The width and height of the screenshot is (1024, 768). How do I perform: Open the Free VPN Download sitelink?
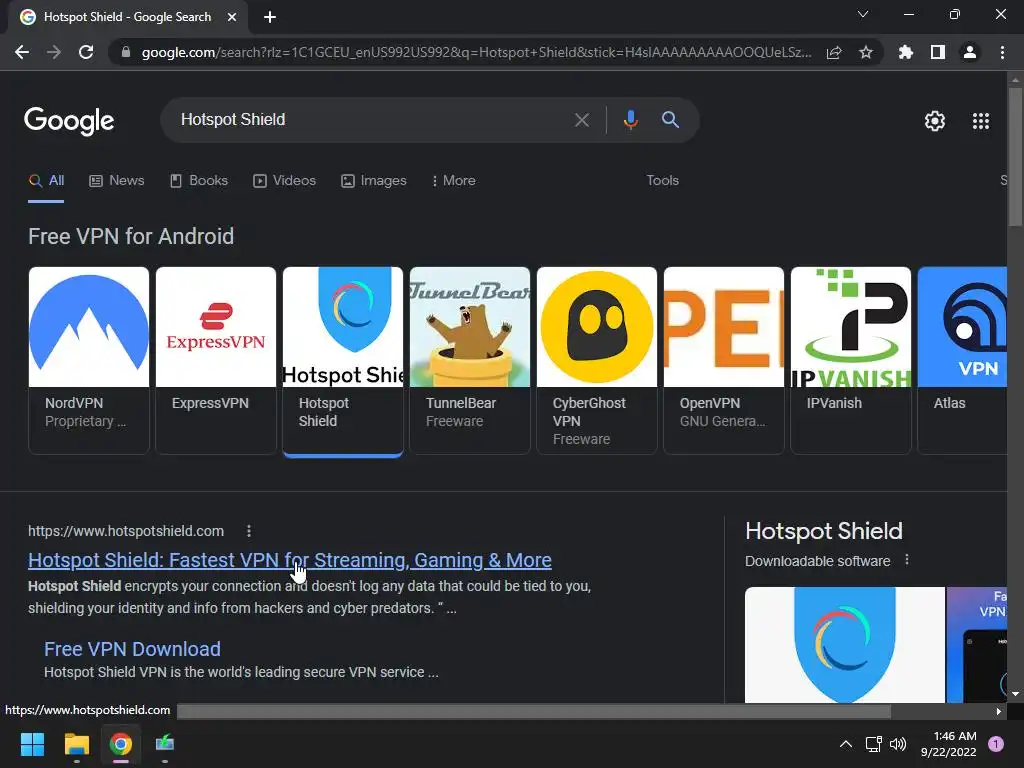(x=132, y=649)
